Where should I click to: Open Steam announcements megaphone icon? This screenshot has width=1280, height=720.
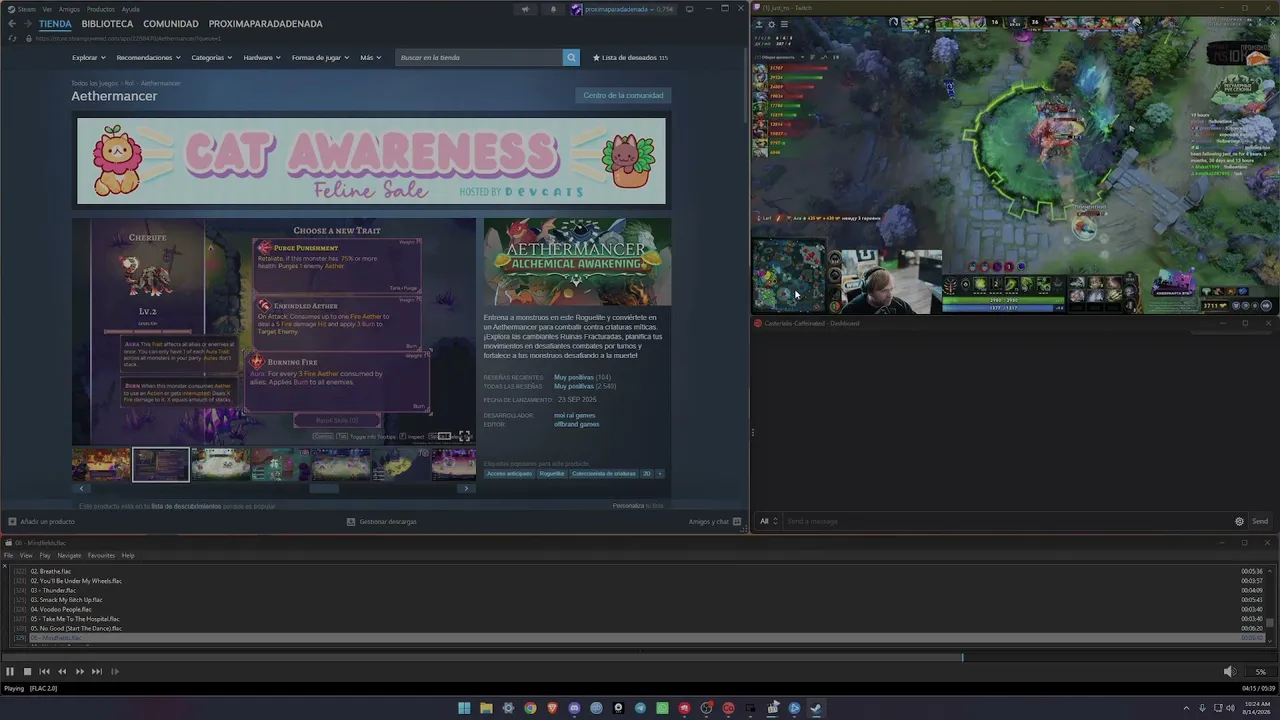[x=525, y=10]
